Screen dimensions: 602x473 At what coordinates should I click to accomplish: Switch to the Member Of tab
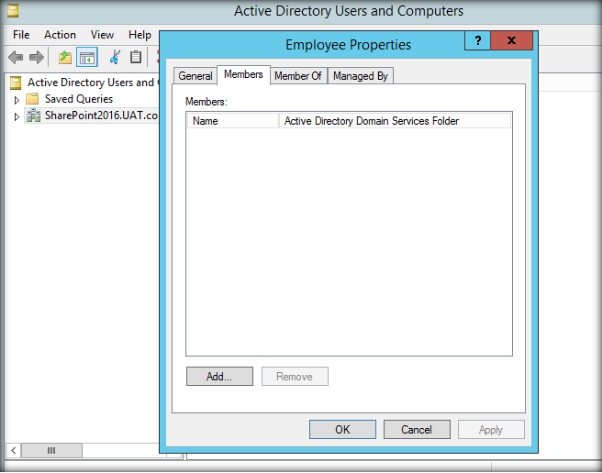point(298,76)
